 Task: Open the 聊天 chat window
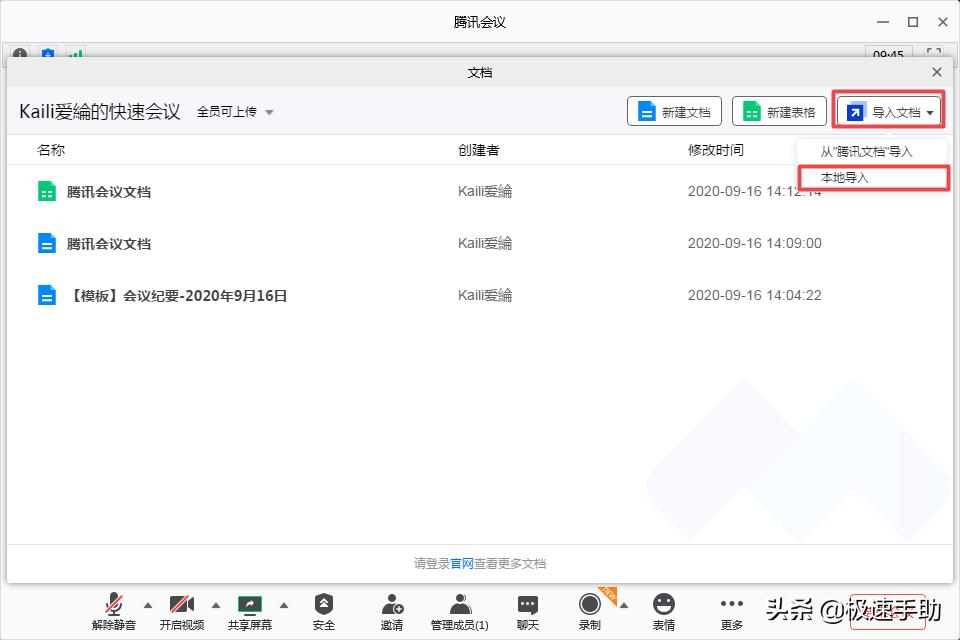[x=527, y=611]
